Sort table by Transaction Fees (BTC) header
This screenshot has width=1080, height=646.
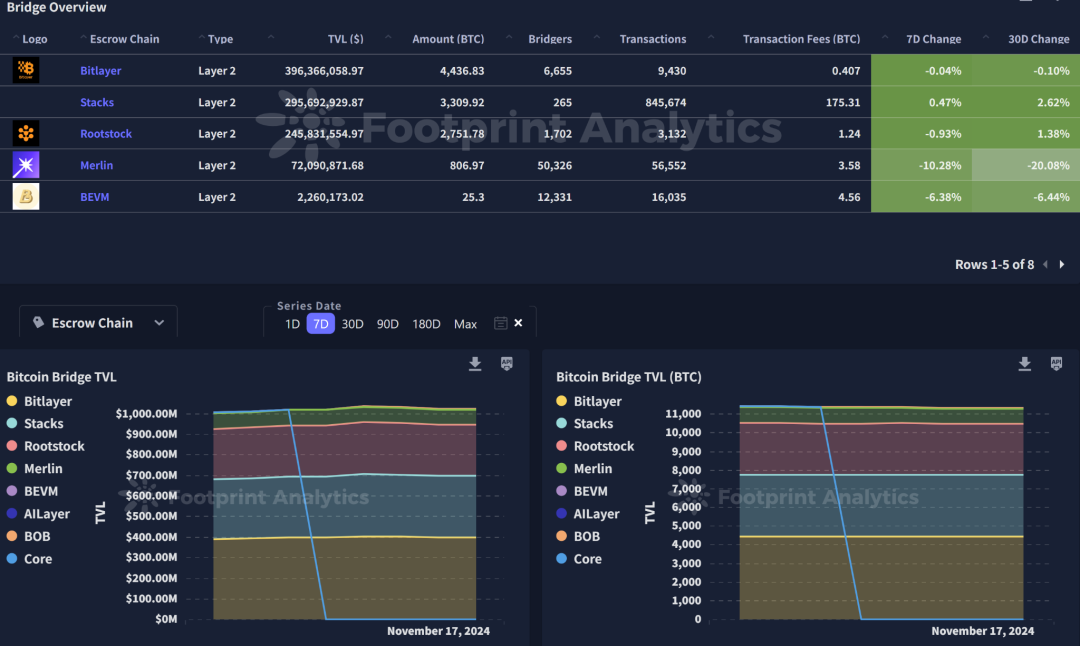801,39
